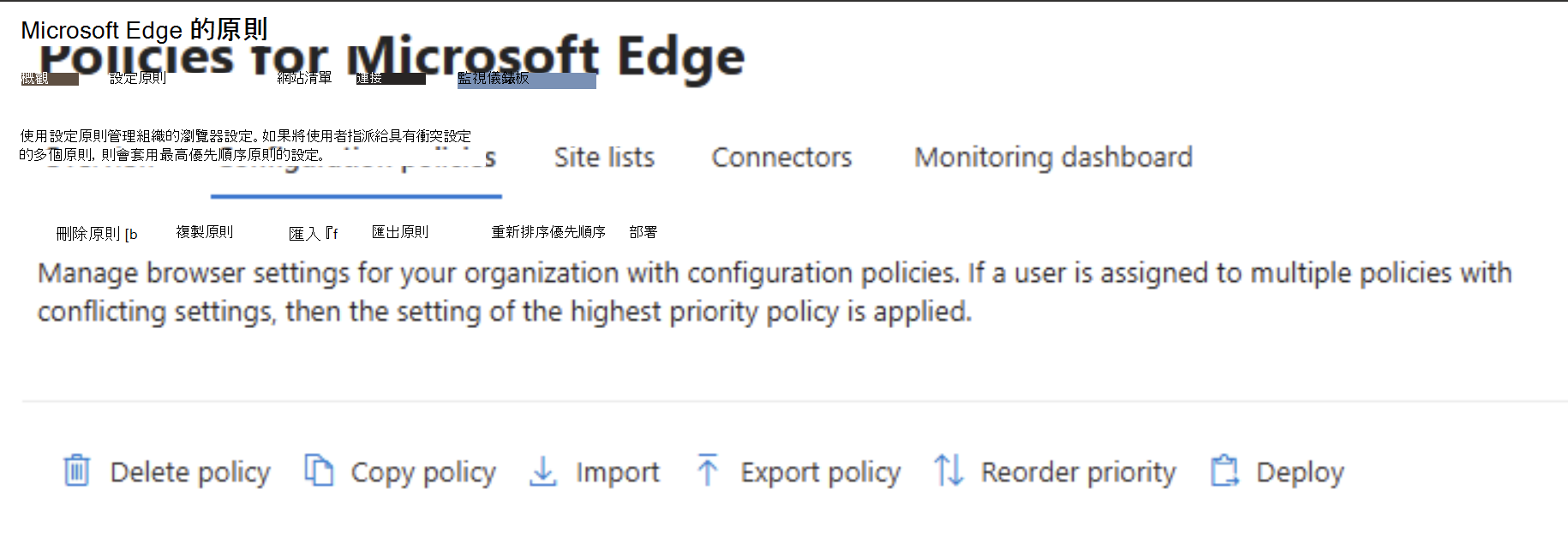Open the Connectors tab
The image size is (1568, 537).
click(x=781, y=158)
